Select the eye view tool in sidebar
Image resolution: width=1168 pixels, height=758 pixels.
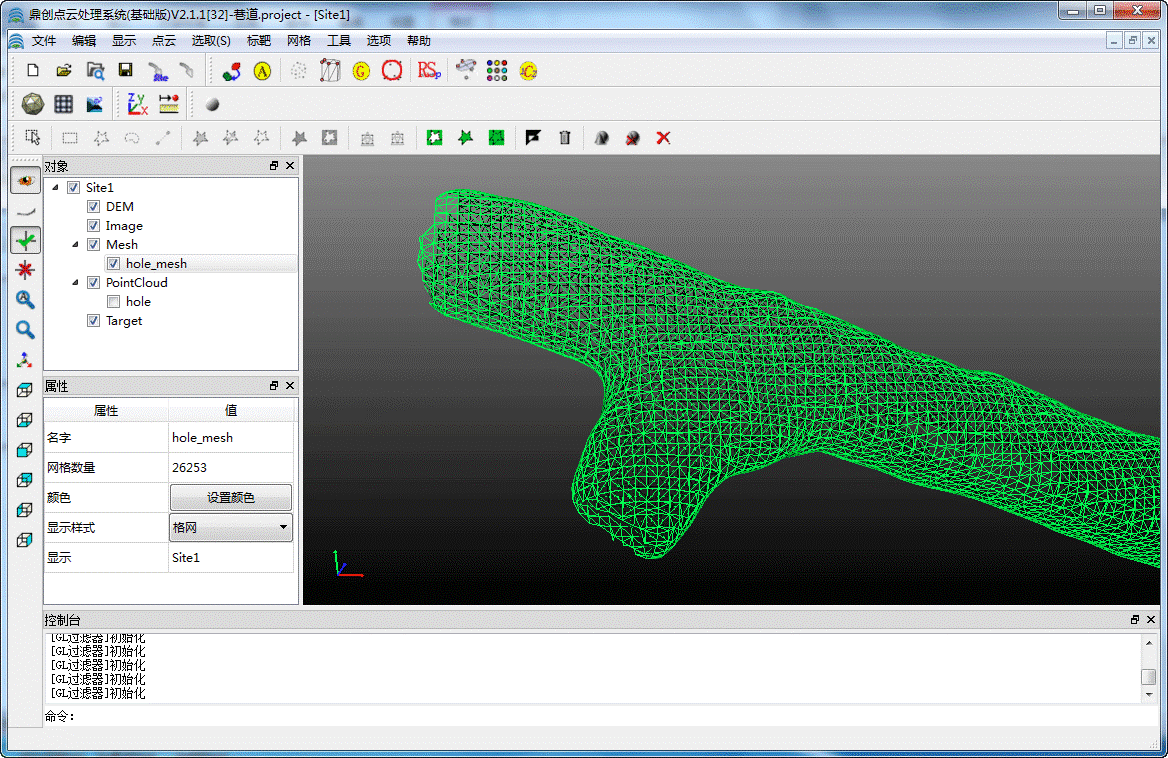click(x=25, y=181)
